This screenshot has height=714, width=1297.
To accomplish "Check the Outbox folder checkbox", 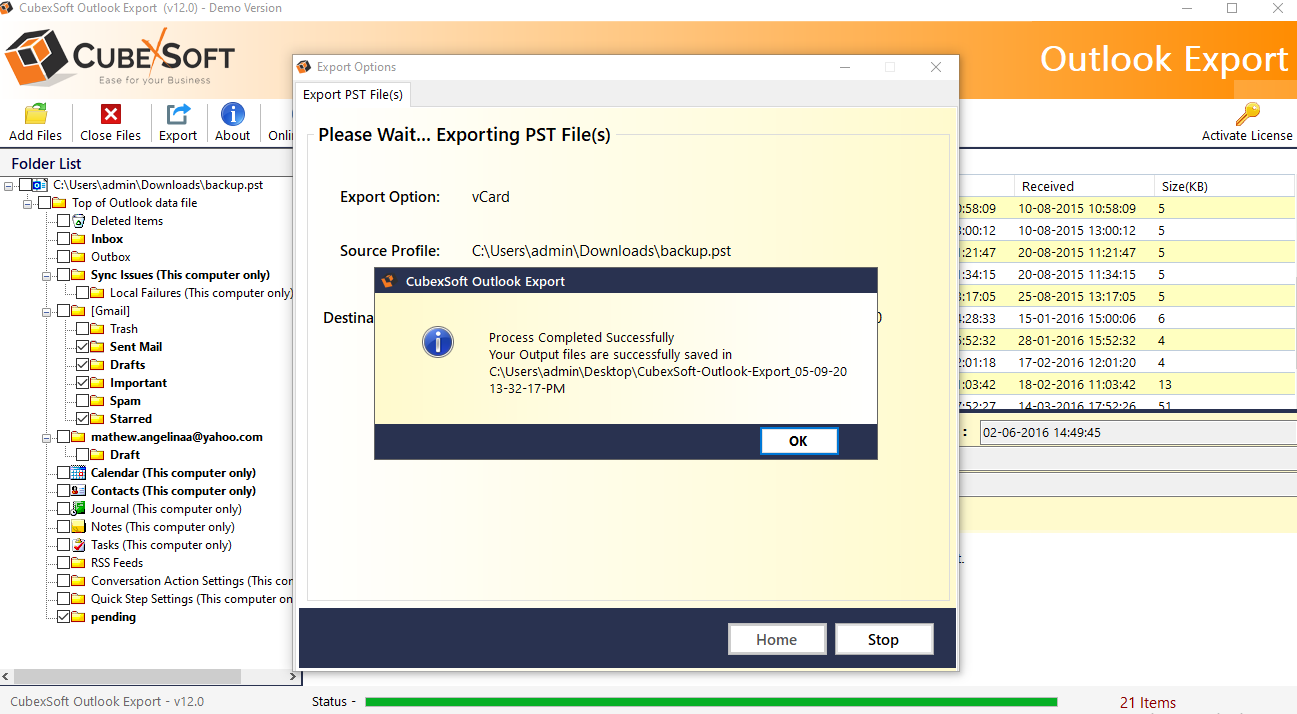I will 64,257.
